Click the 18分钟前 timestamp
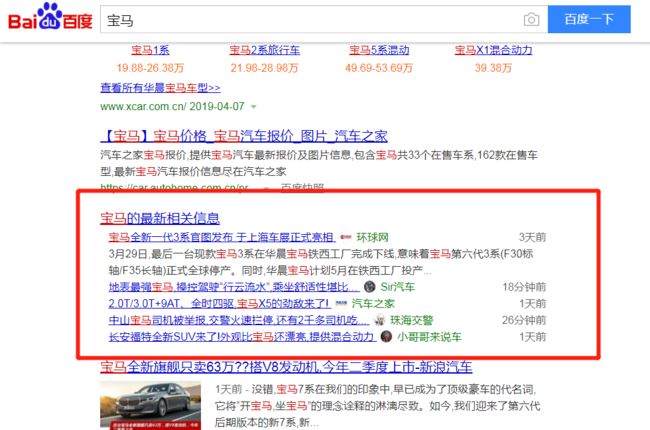This screenshot has width=650, height=430. [x=524, y=287]
